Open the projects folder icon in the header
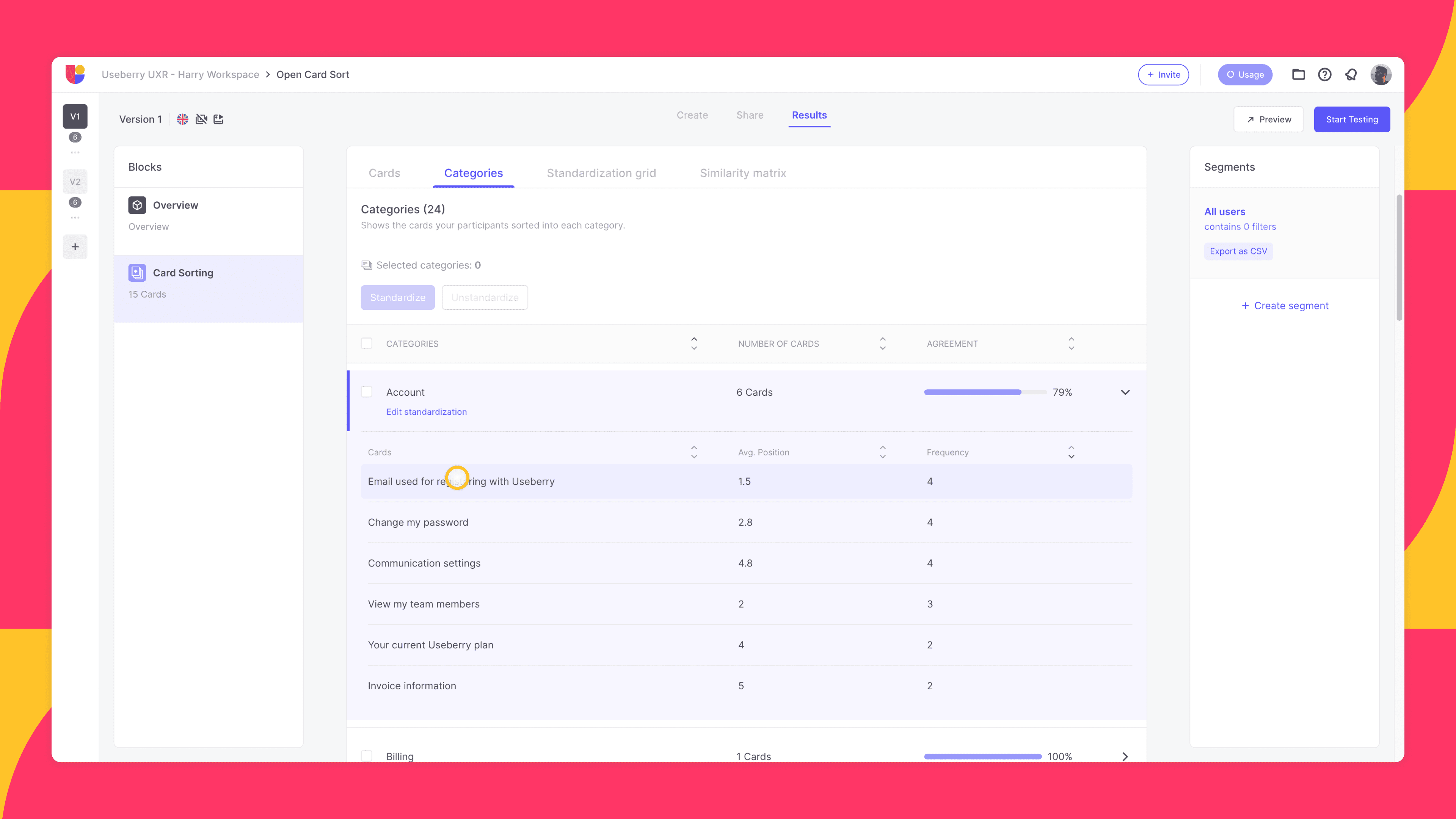1456x819 pixels. coord(1298,74)
